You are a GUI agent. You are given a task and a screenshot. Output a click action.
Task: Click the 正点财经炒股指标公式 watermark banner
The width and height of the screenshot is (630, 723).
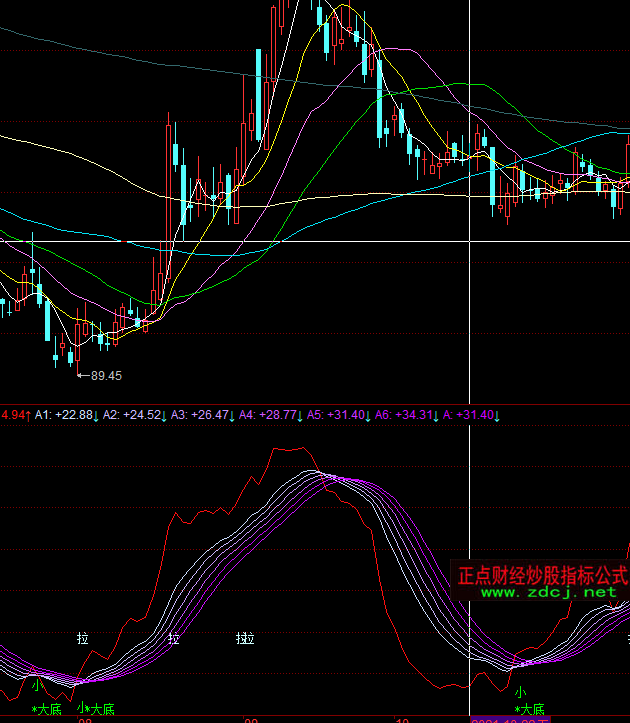pyautogui.click(x=542, y=575)
